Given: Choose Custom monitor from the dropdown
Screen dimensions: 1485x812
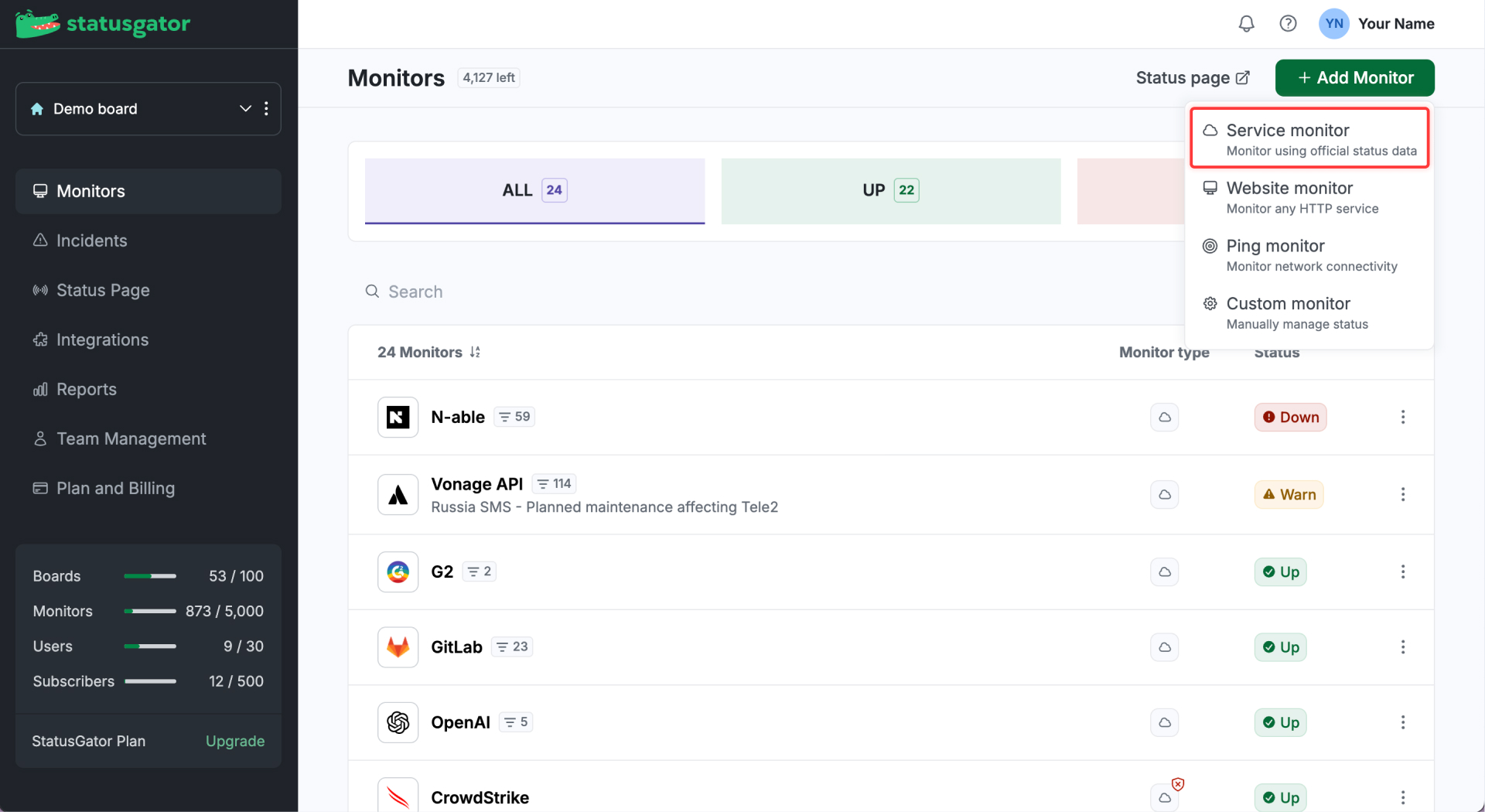Looking at the screenshot, I should coord(1309,313).
